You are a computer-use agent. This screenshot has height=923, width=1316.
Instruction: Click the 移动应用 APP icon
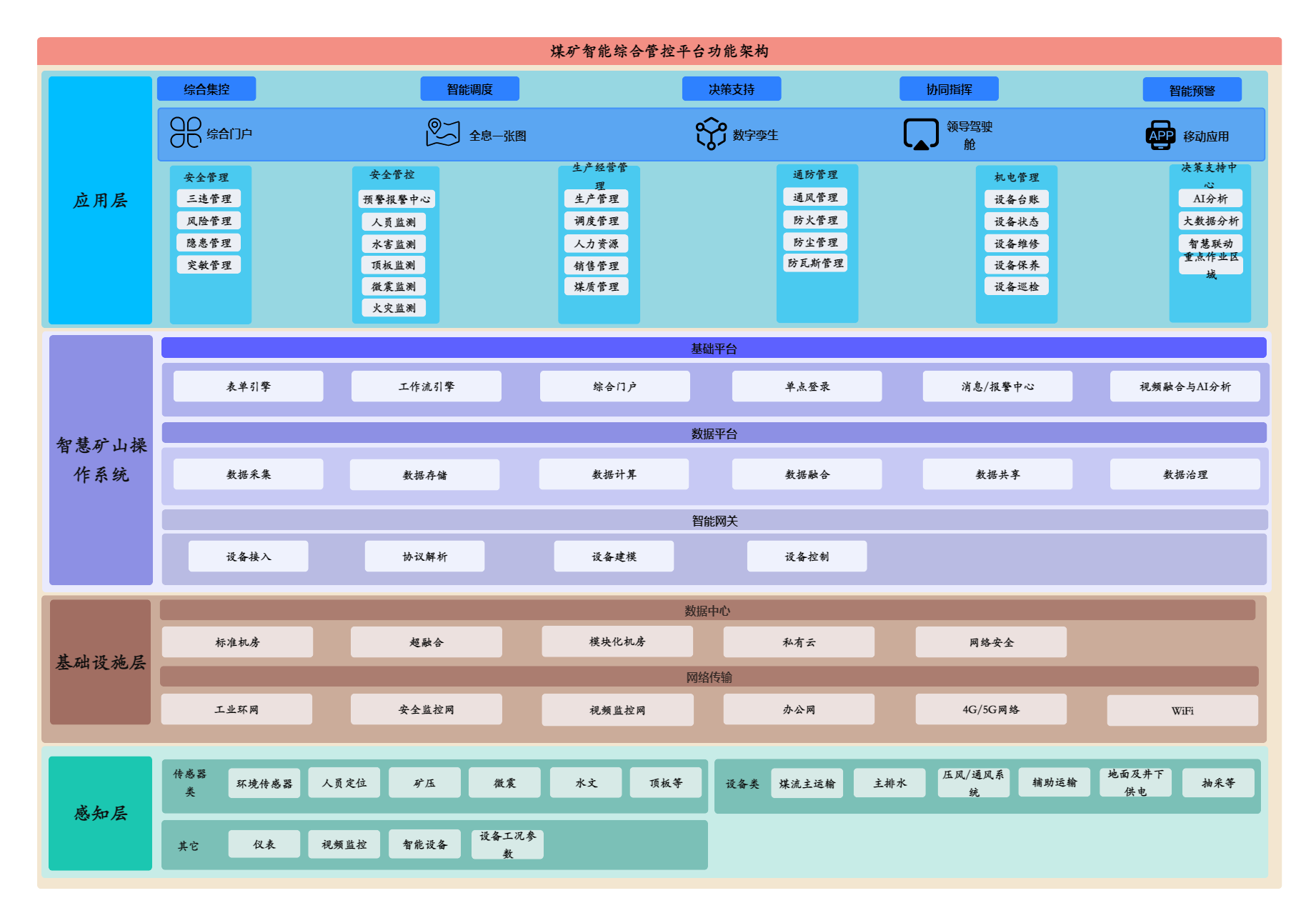1160,135
